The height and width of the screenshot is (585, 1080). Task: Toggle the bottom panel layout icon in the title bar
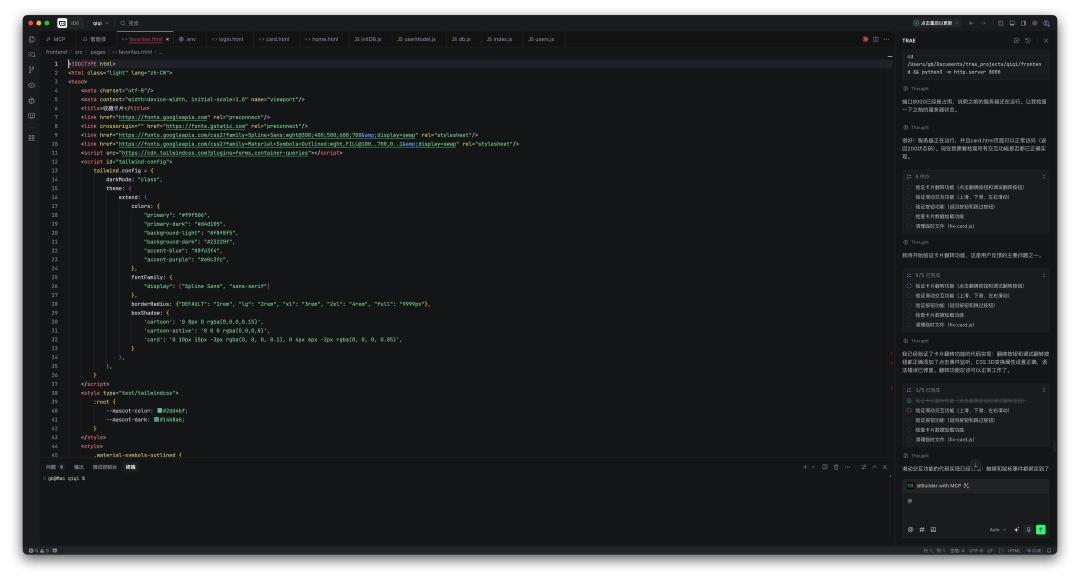pyautogui.click(x=1012, y=23)
